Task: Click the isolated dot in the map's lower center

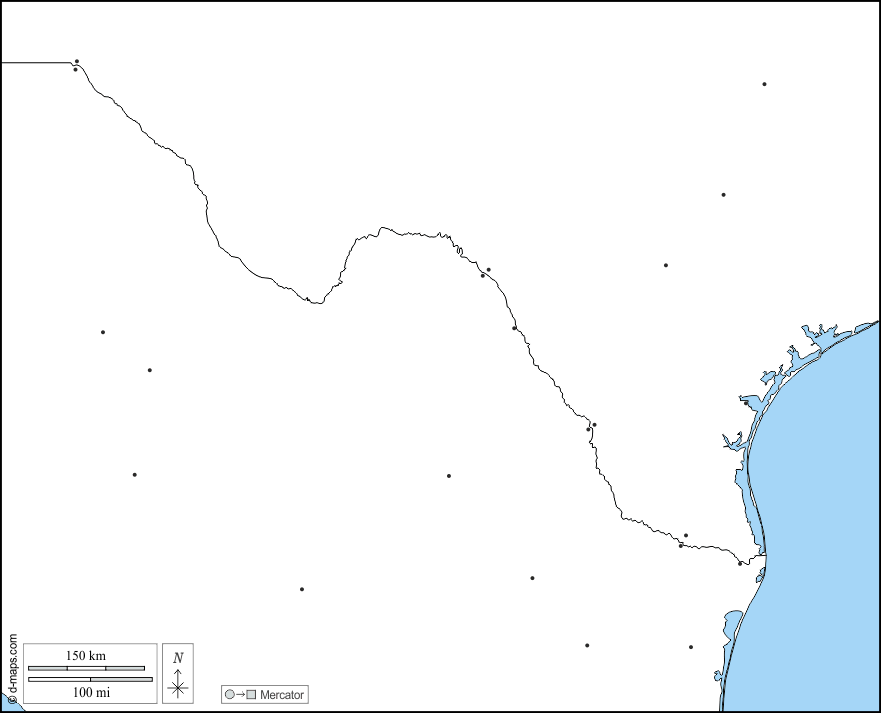Action: pos(448,476)
